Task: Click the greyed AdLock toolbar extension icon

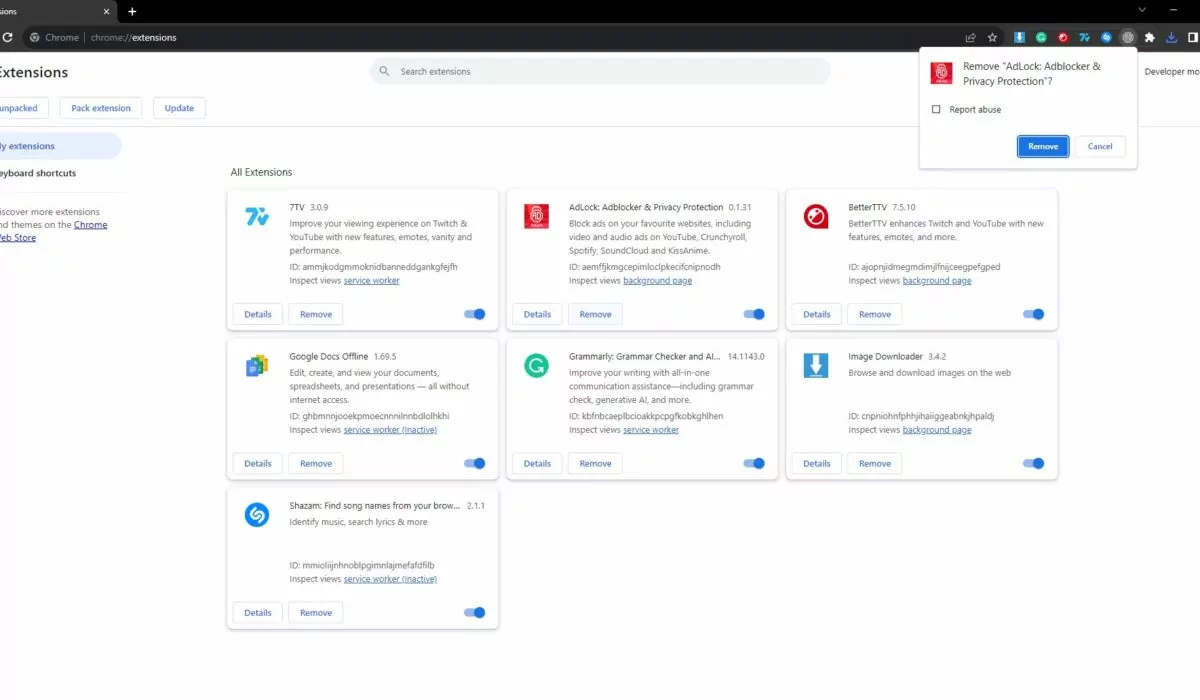Action: point(1128,38)
